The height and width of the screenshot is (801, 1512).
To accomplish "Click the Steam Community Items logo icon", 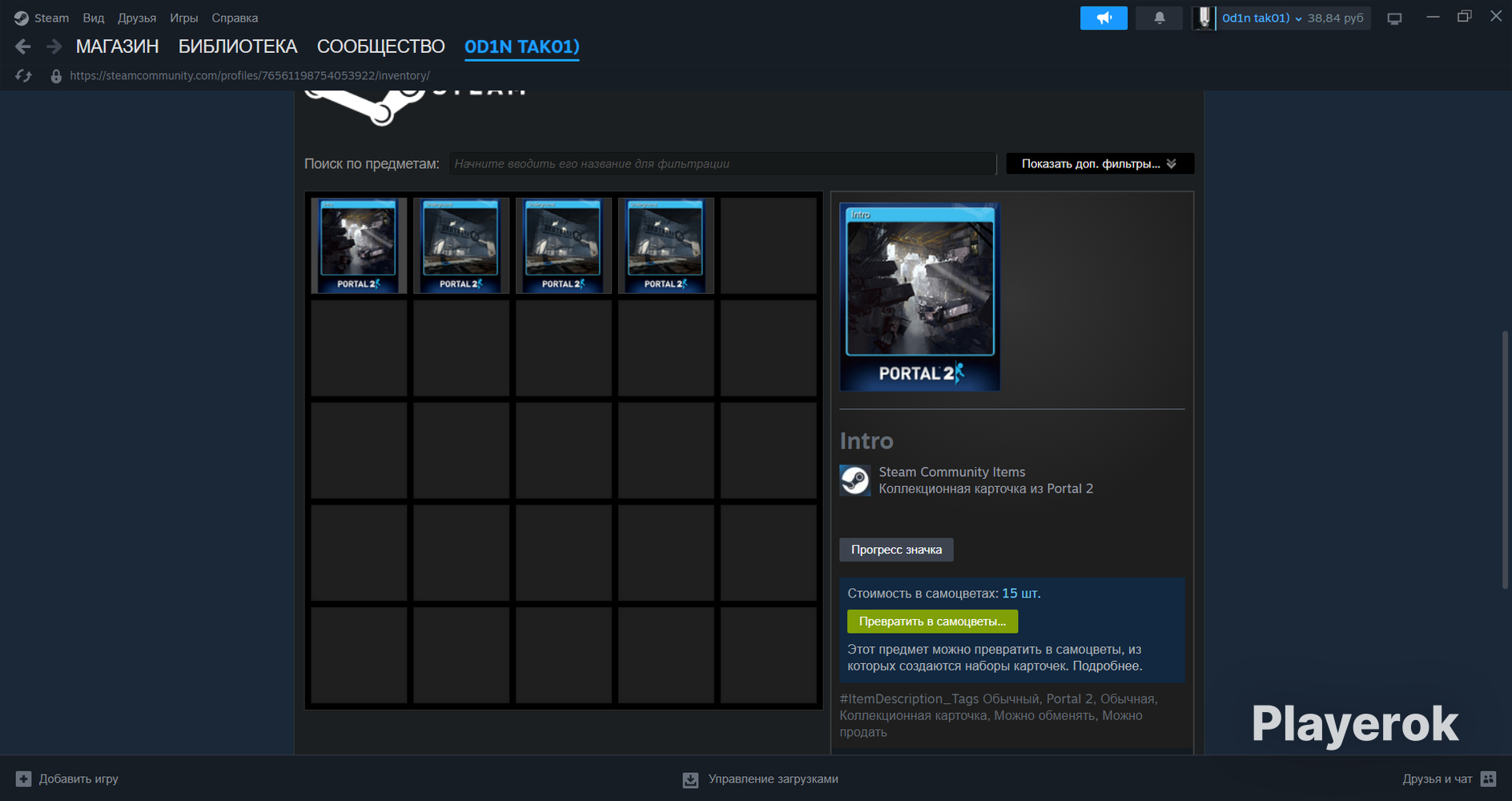I will [855, 481].
